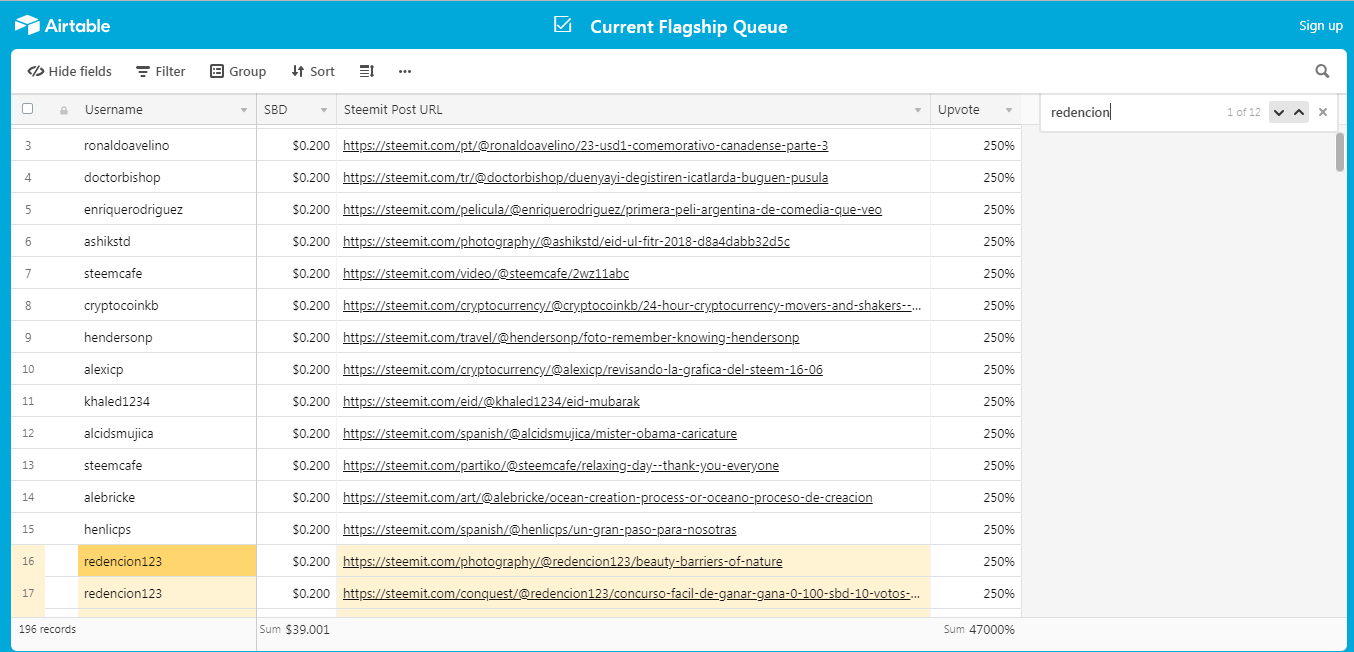Click the row height icon
Screen dimensions: 1354x652
[367, 71]
